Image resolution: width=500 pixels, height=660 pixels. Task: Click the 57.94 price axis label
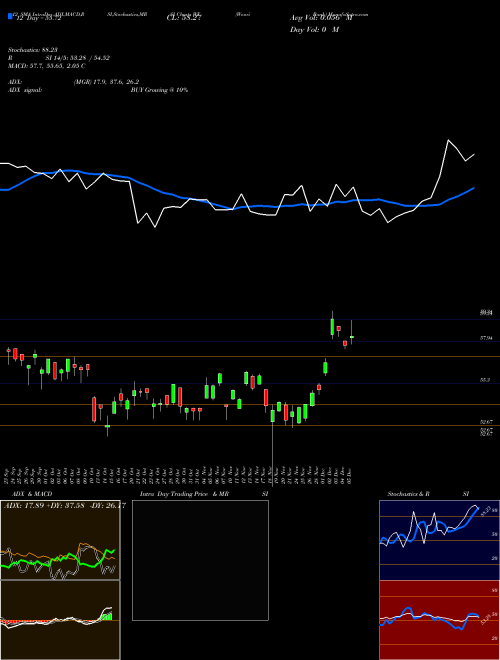tap(486, 338)
